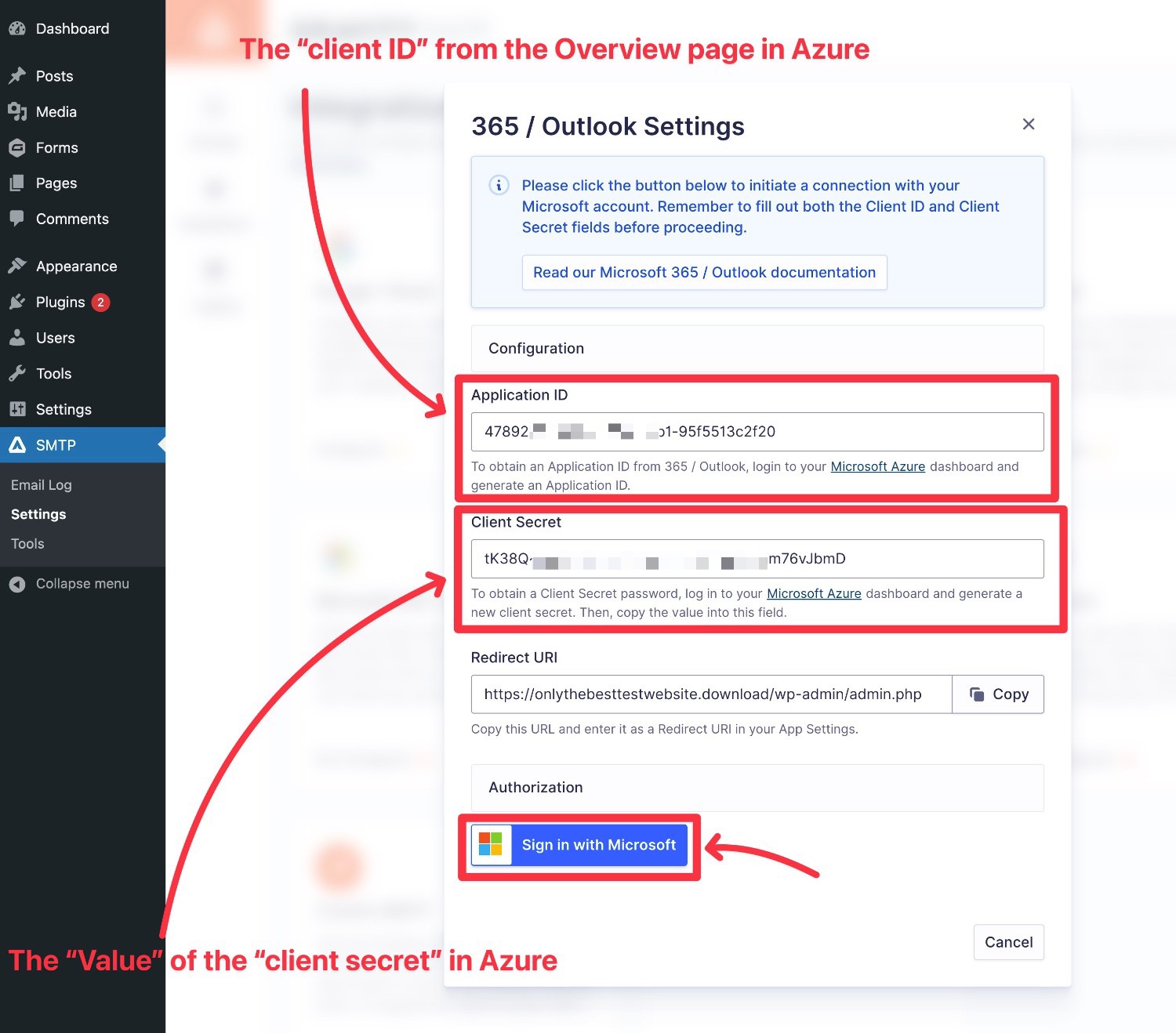The width and height of the screenshot is (1176, 1033).
Task: Collapse the admin sidebar menu
Action: point(82,584)
